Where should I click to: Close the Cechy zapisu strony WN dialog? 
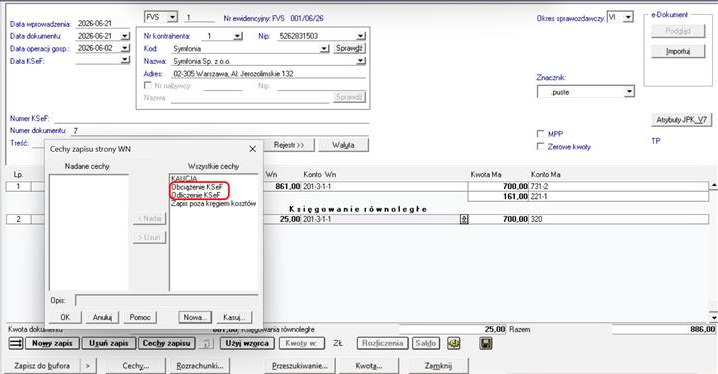[x=252, y=149]
